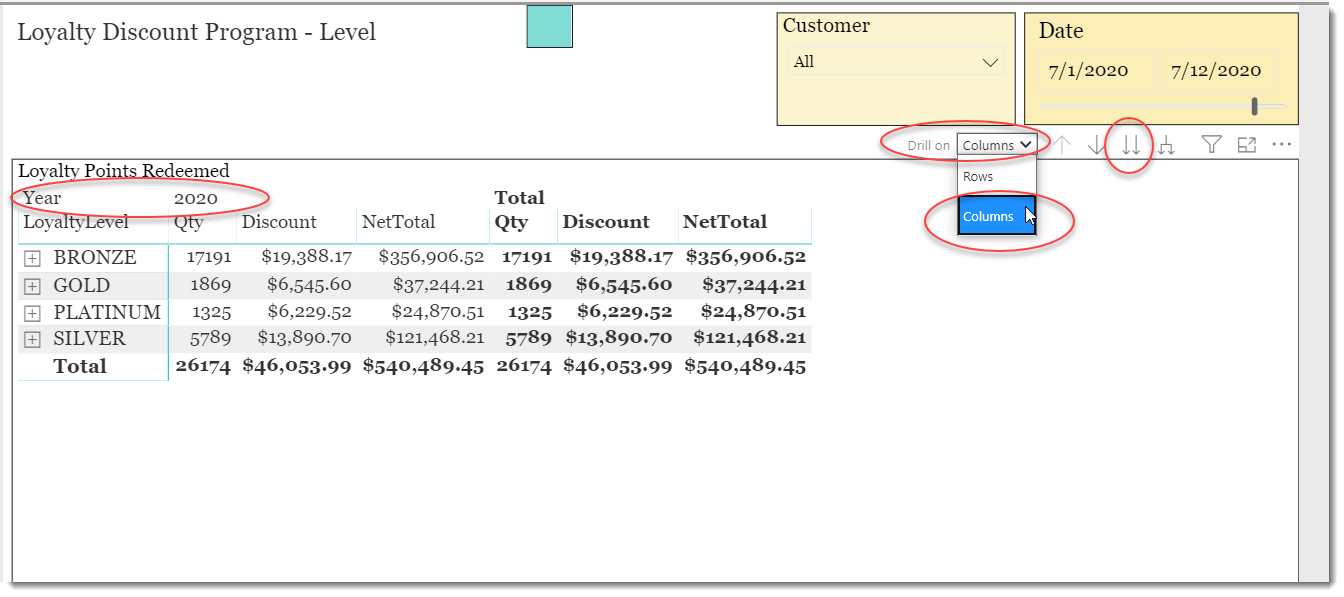The image size is (1344, 597).
Task: Expand the BRONZE loyalty level row
Action: pos(32,258)
